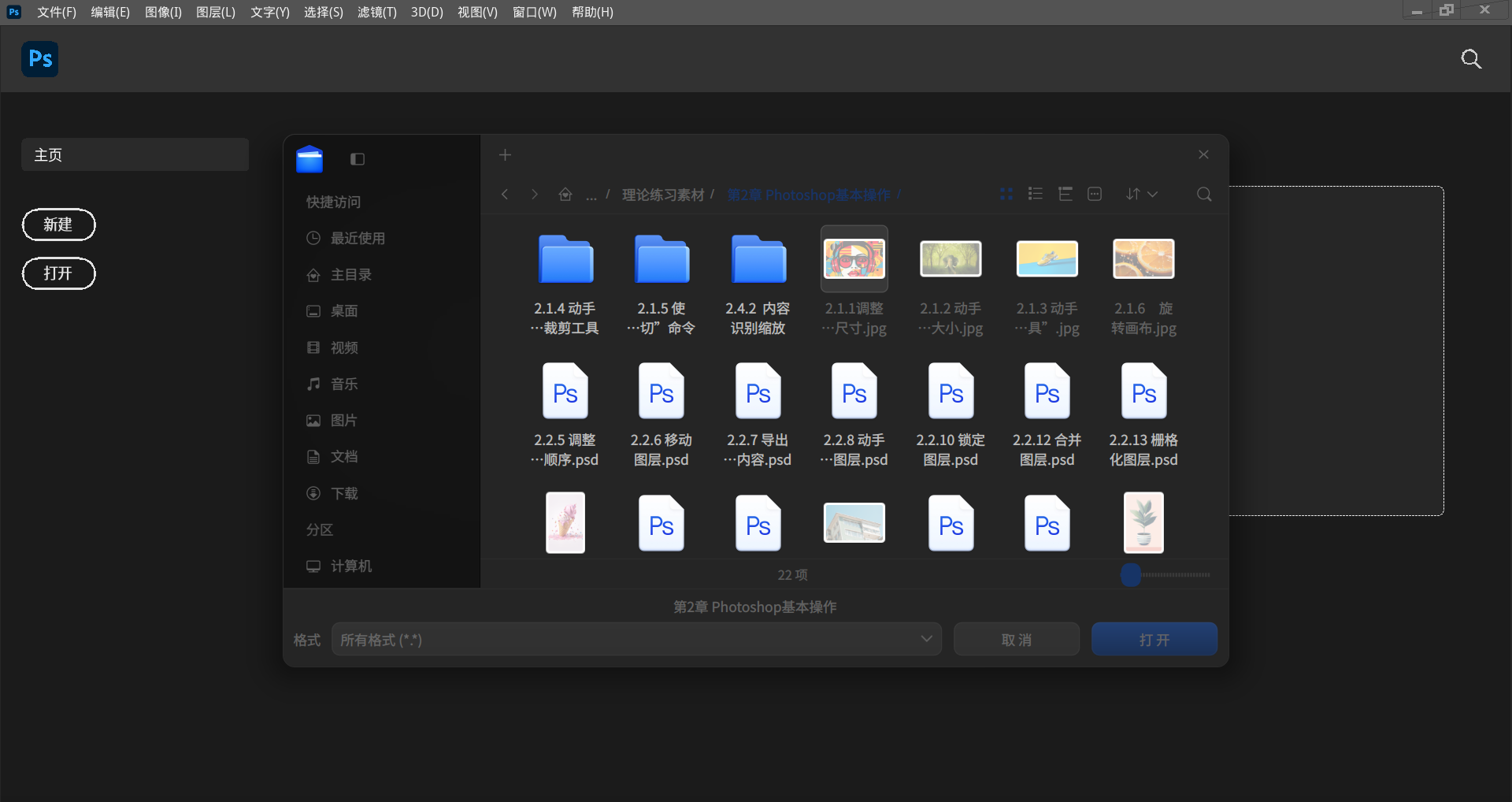
Task: Open the 文件(F) menu
Action: (57, 12)
